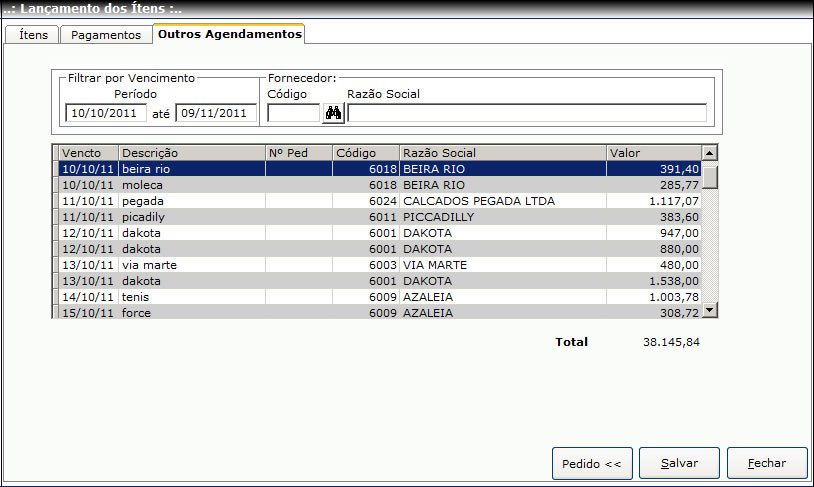Click the value 880,00
The width and height of the screenshot is (814, 487).
(x=679, y=249)
